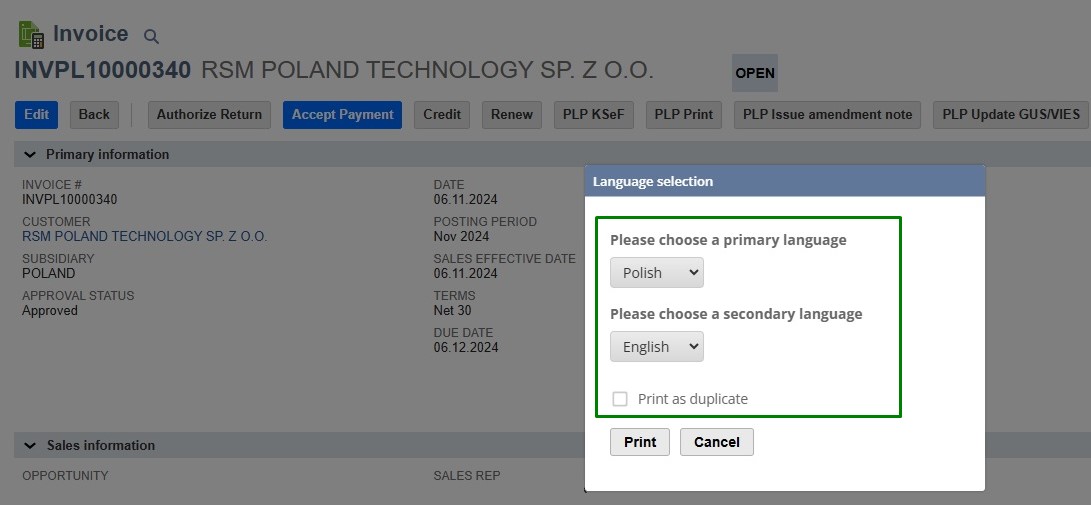Click the PLP KSeF button
This screenshot has width=1091, height=505.
pyautogui.click(x=593, y=115)
